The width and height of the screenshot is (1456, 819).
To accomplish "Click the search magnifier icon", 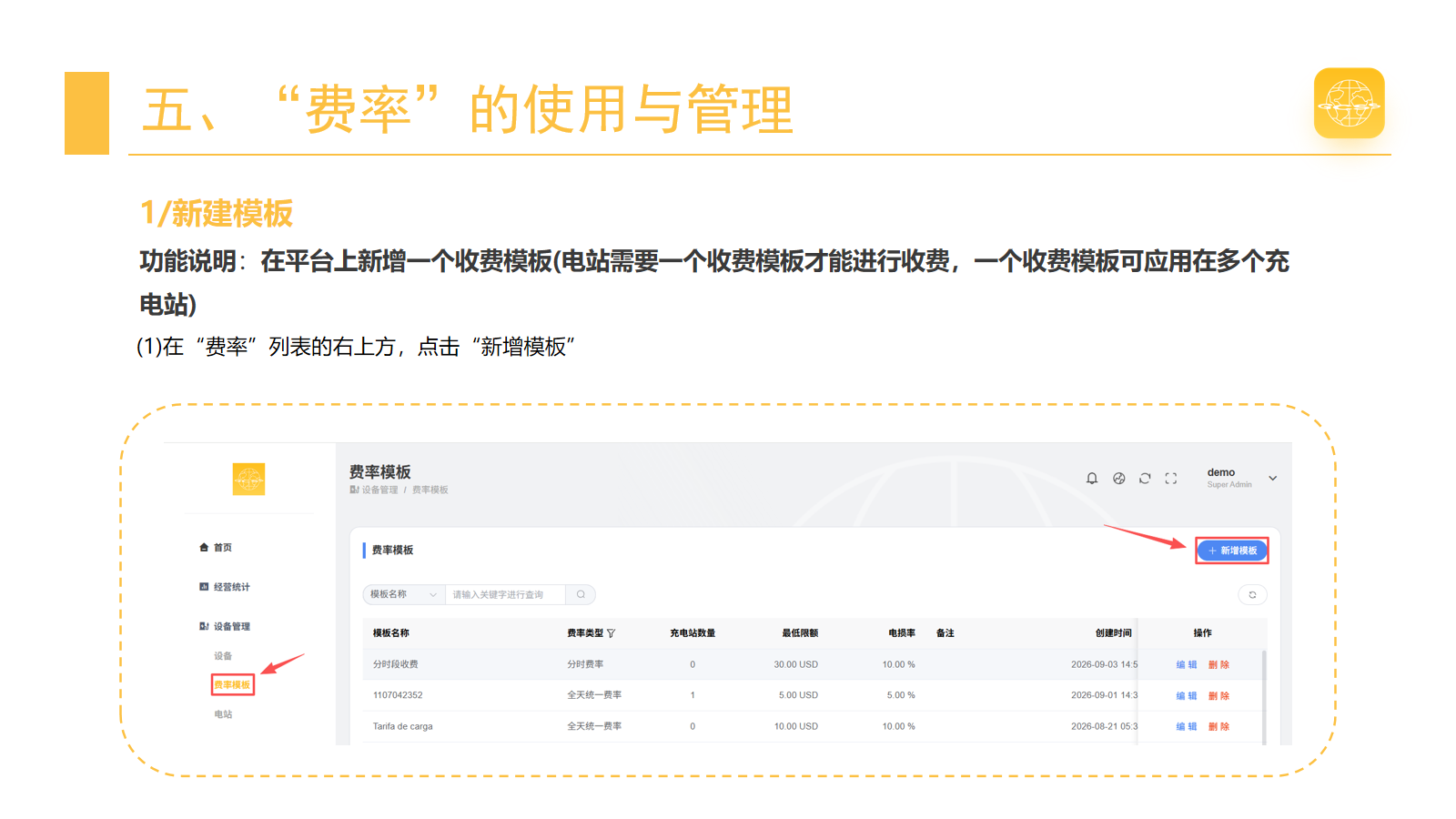I will pyautogui.click(x=581, y=594).
